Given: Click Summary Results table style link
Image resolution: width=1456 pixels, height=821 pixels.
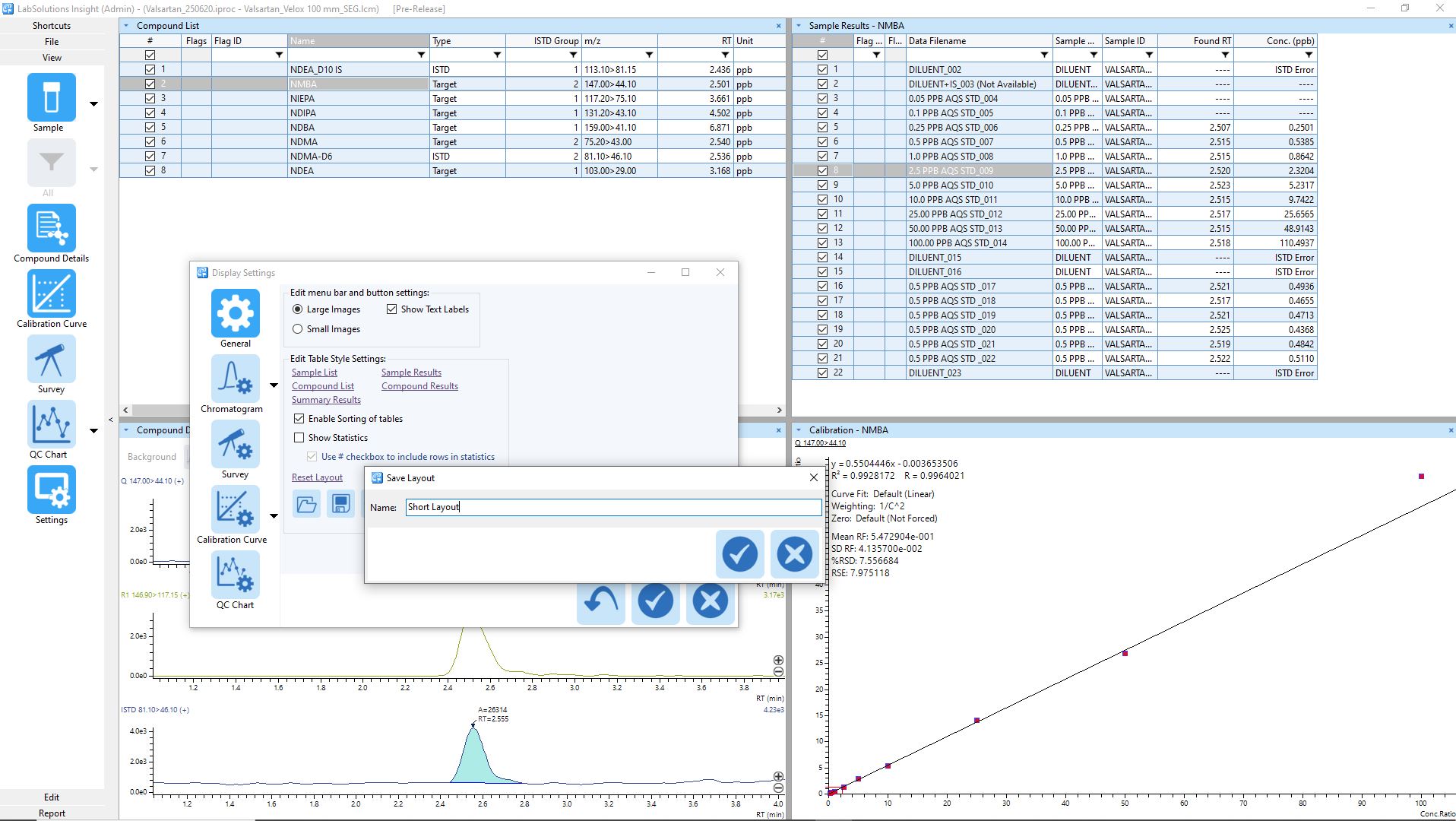Looking at the screenshot, I should (x=326, y=400).
